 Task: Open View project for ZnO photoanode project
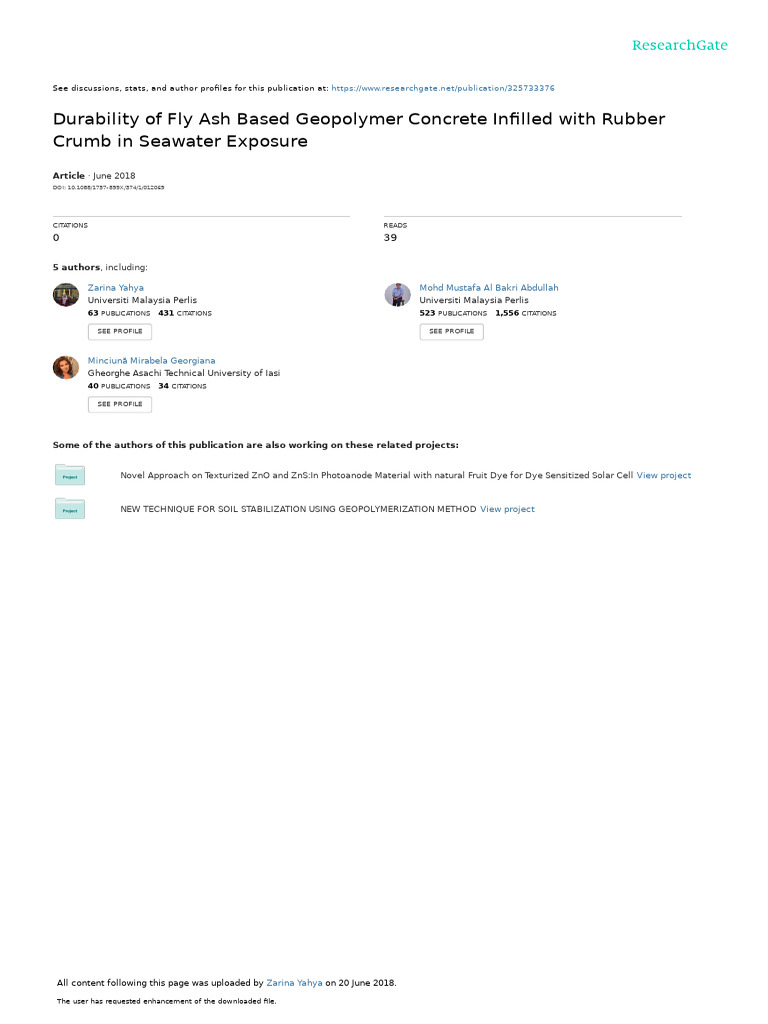click(x=664, y=476)
